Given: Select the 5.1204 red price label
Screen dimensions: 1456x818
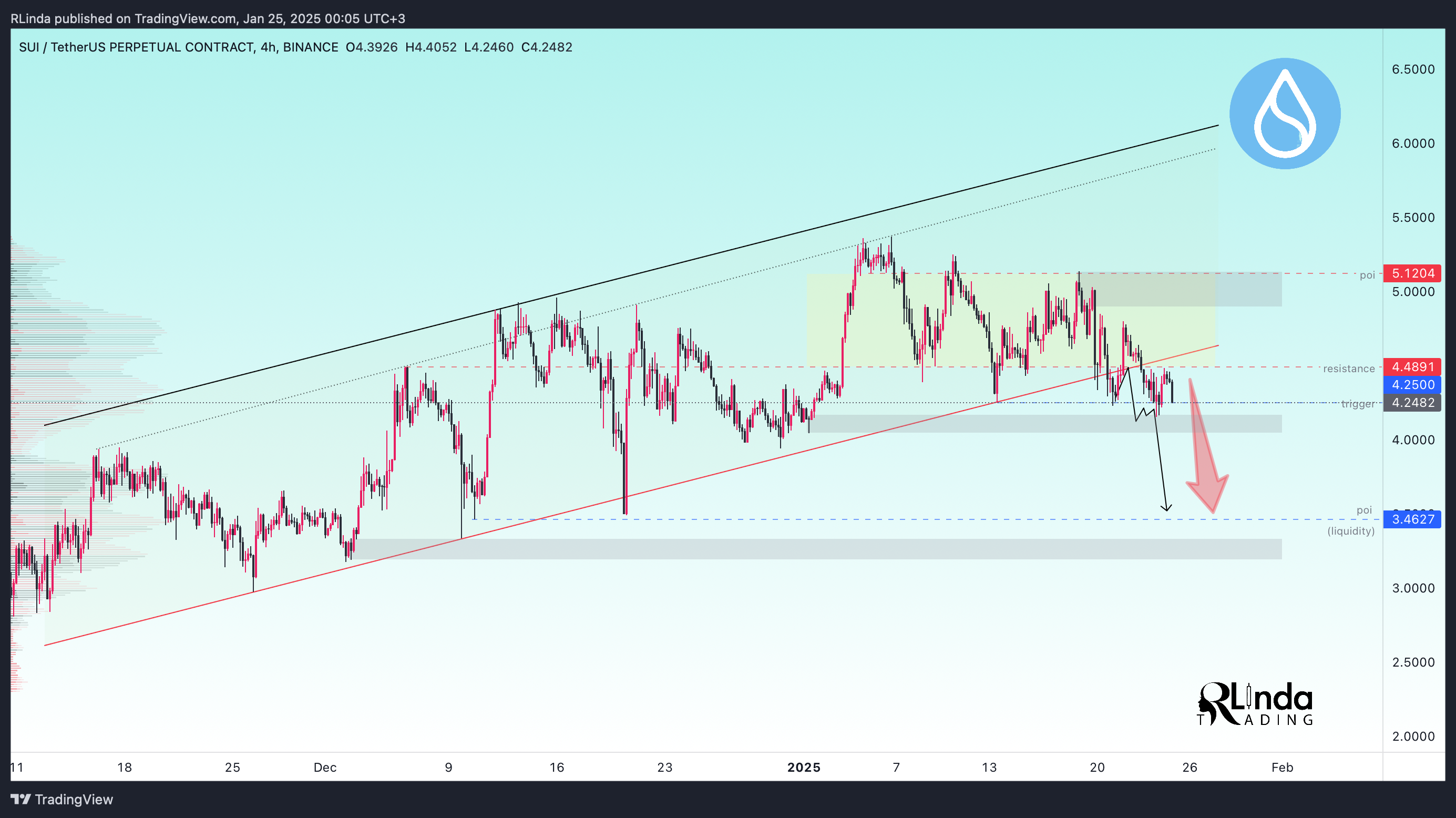Looking at the screenshot, I should coord(1412,273).
